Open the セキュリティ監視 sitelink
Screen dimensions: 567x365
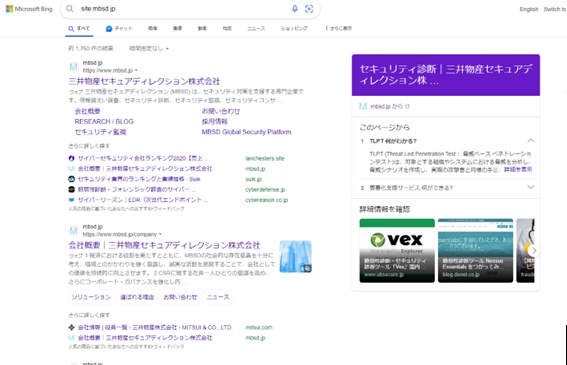tap(100, 132)
